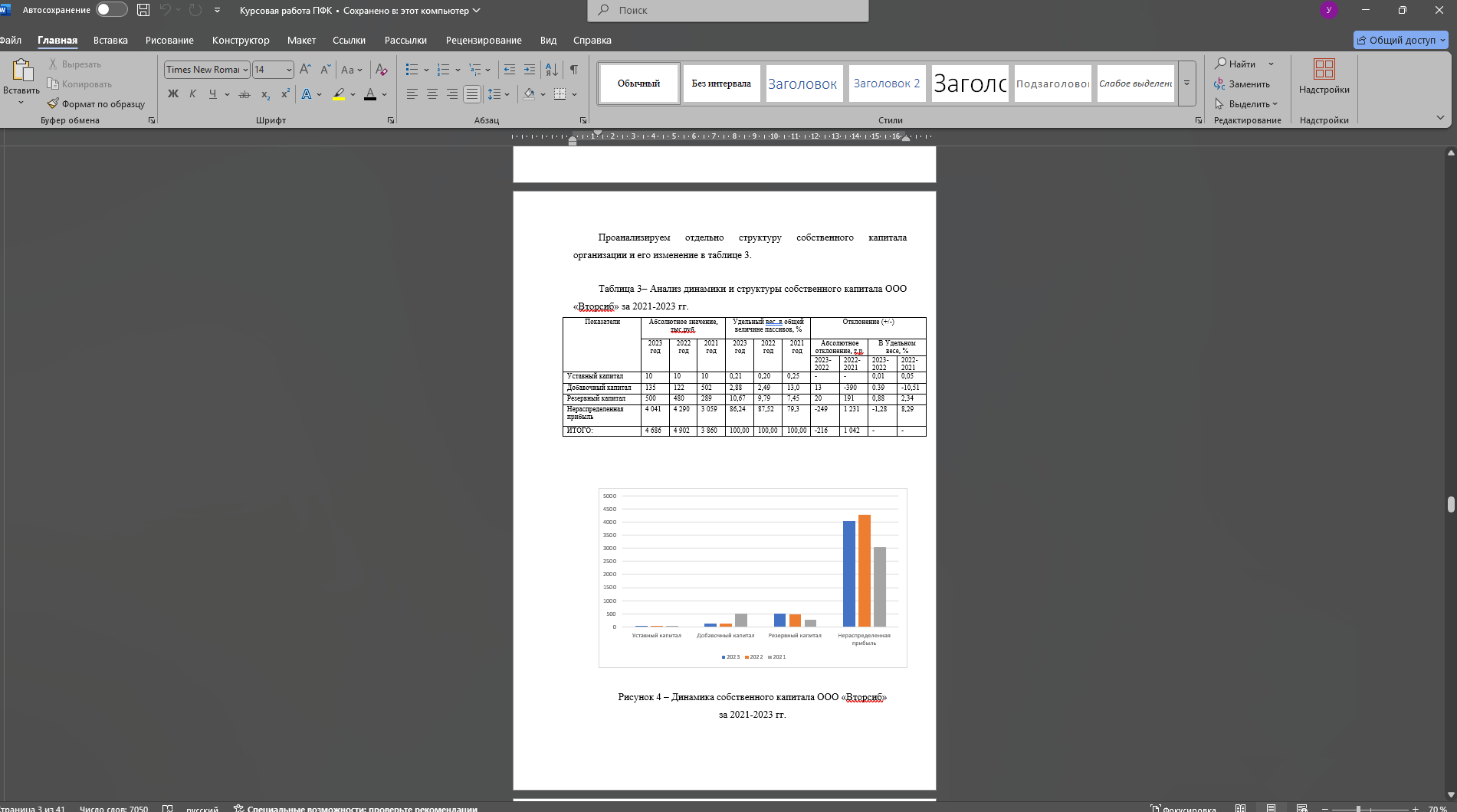Image resolution: width=1457 pixels, height=812 pixels.
Task: Apply yellow text highlight color
Action: (x=339, y=94)
